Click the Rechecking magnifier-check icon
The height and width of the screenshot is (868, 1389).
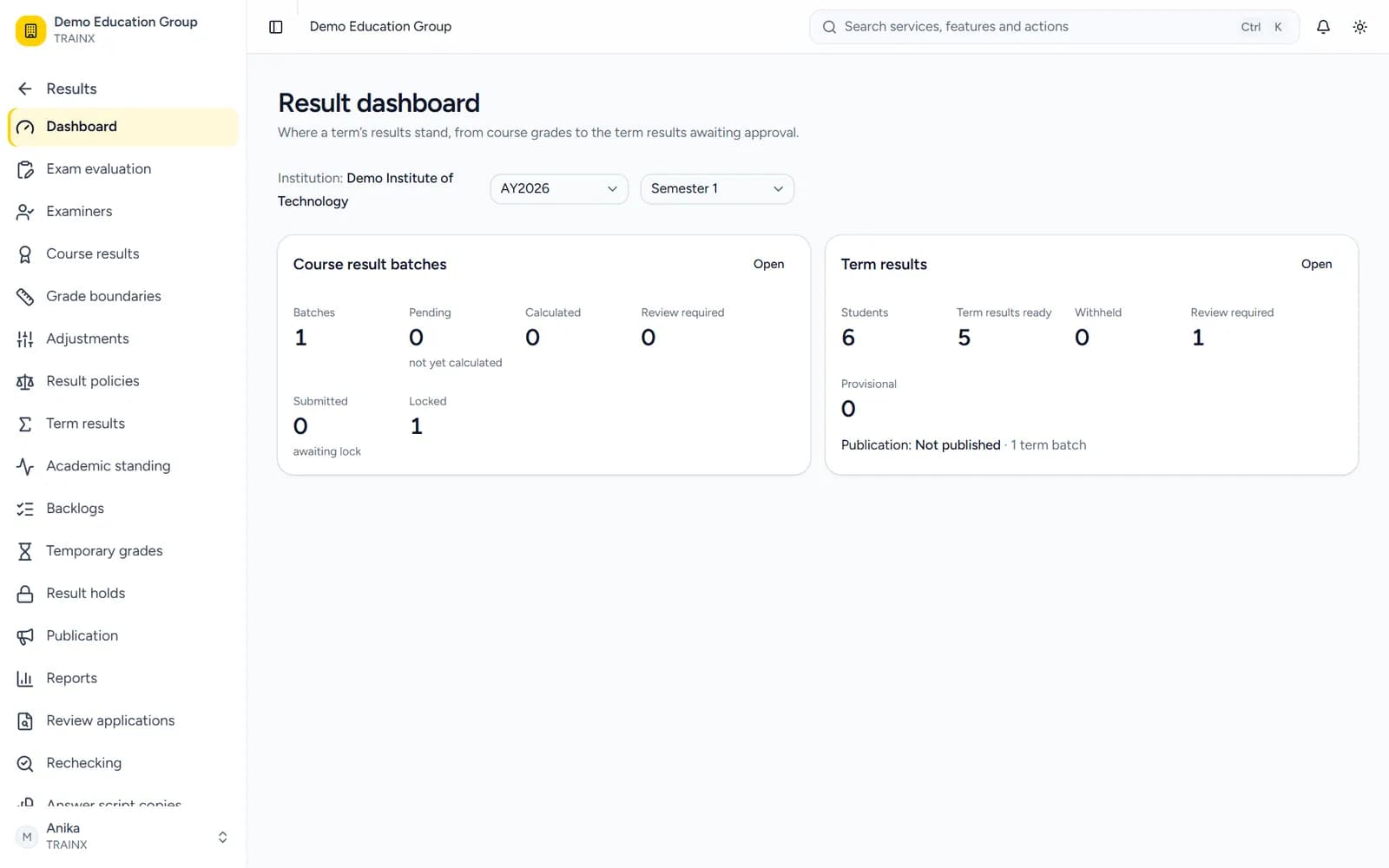pos(25,764)
